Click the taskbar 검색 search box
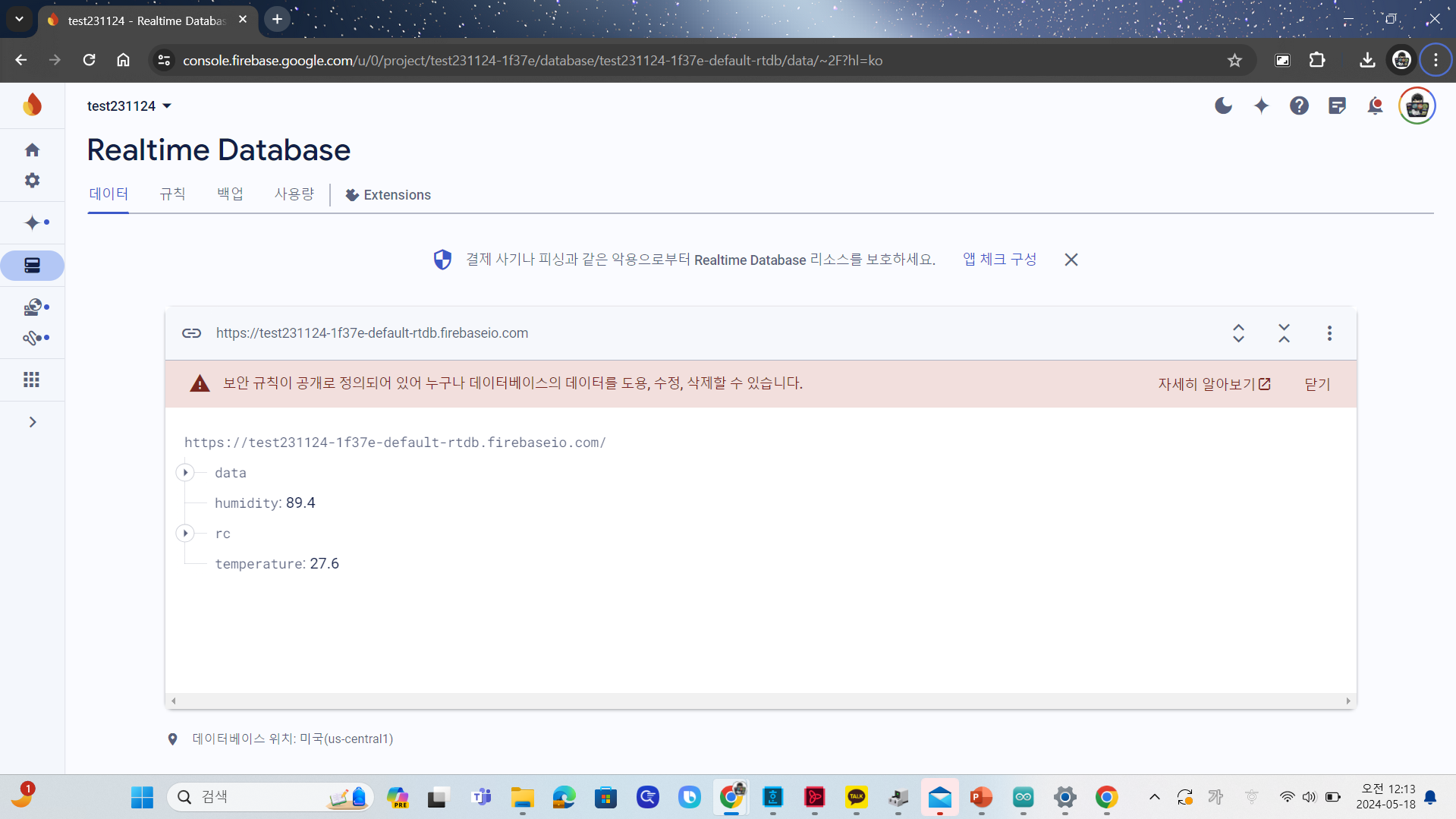The height and width of the screenshot is (819, 1456). pos(270,797)
